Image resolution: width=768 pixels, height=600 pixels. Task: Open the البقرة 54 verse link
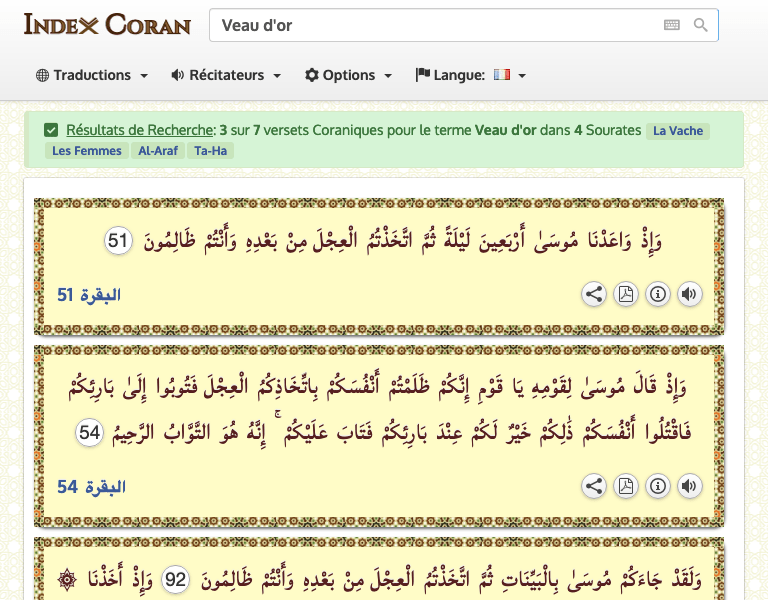click(92, 487)
